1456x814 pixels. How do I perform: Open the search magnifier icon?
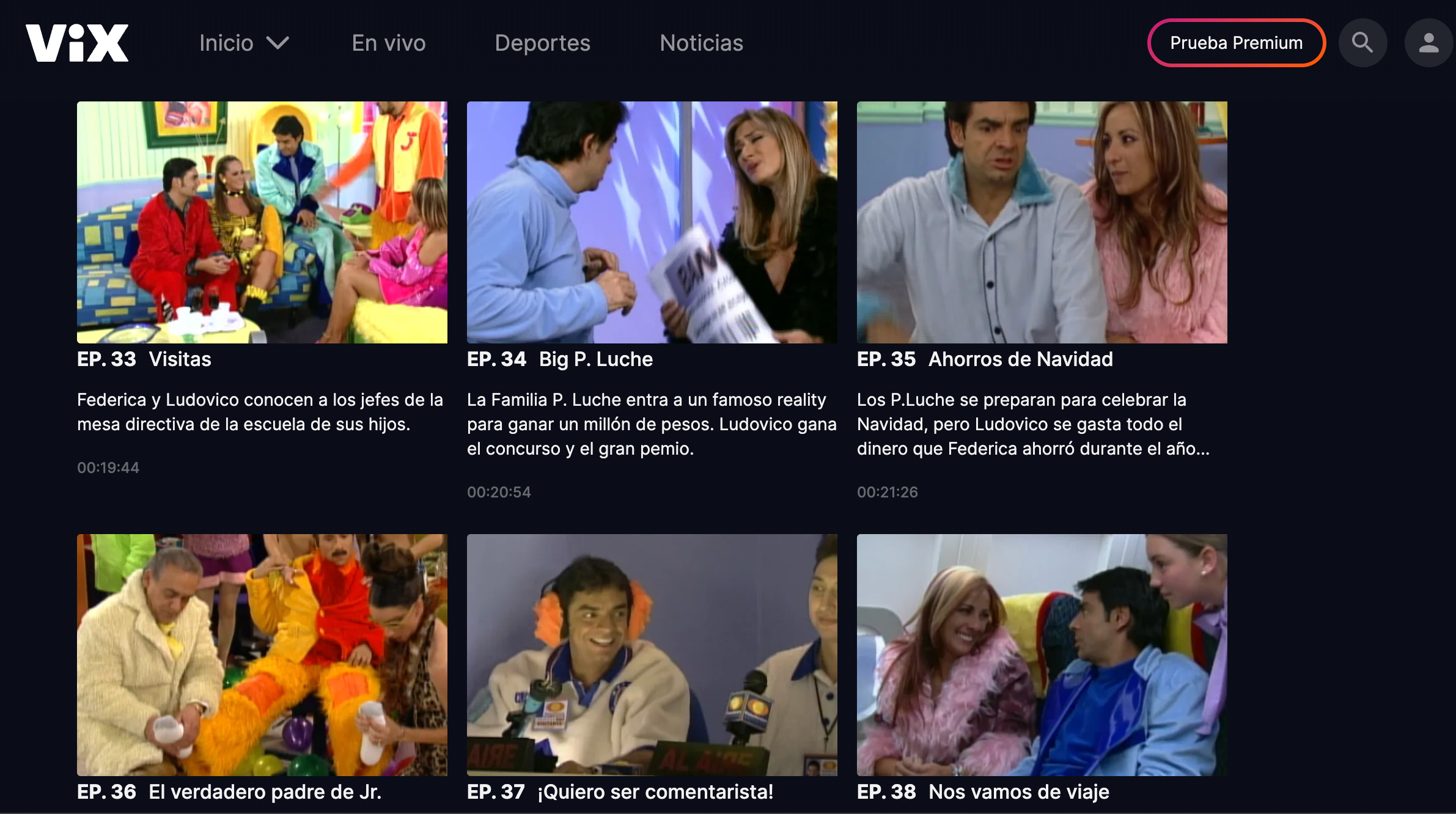click(x=1362, y=43)
